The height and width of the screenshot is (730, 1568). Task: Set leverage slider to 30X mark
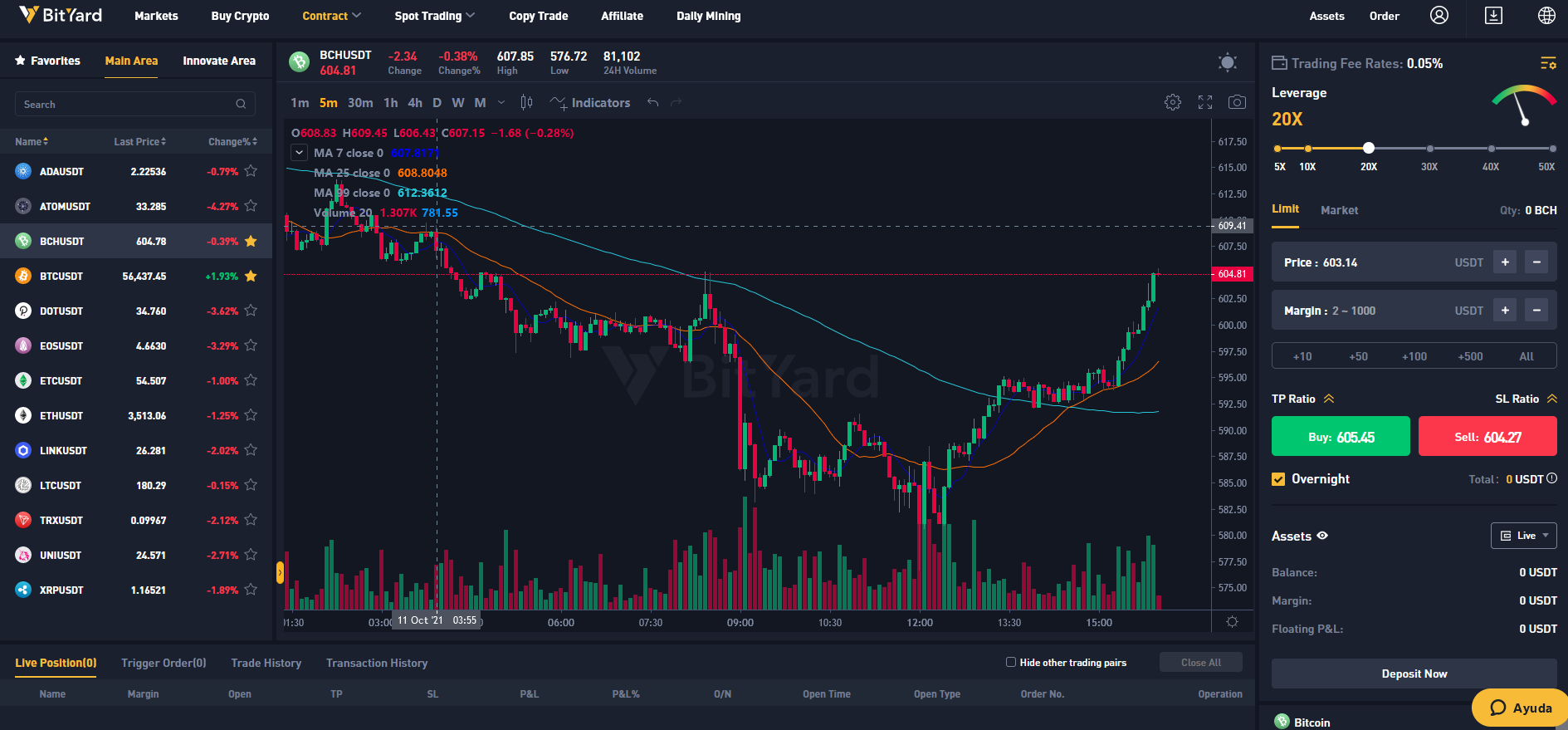(x=1429, y=149)
